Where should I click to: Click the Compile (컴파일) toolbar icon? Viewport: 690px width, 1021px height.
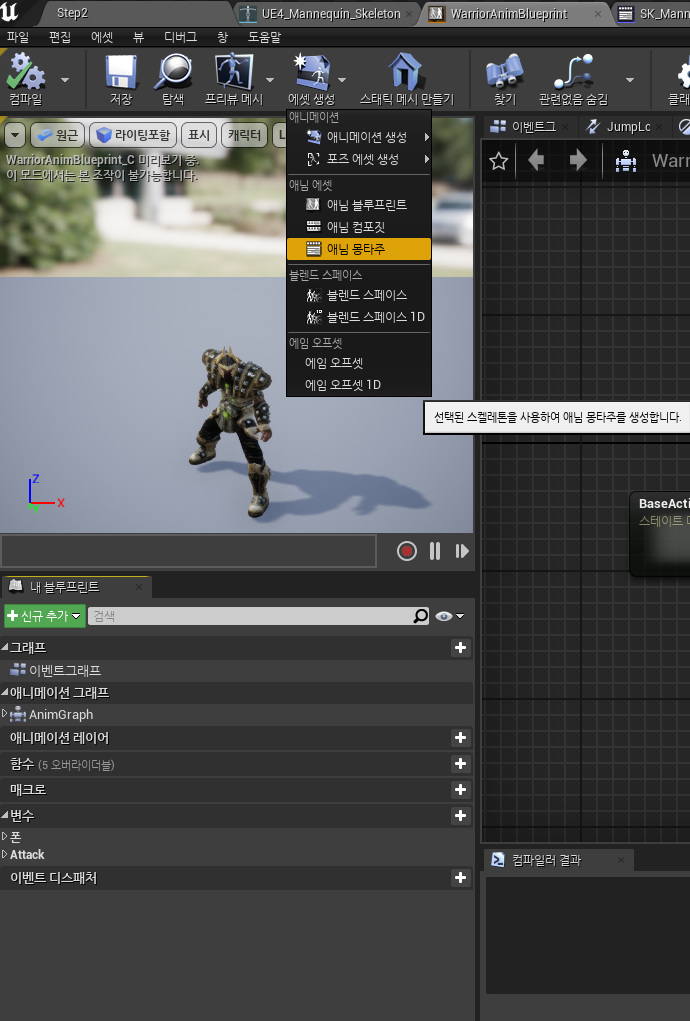click(25, 73)
